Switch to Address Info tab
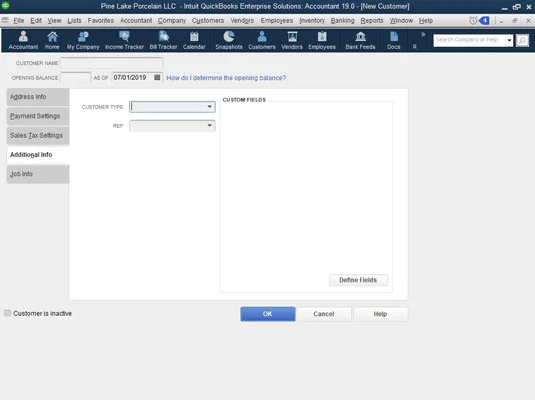The image size is (535, 400). click(38, 97)
